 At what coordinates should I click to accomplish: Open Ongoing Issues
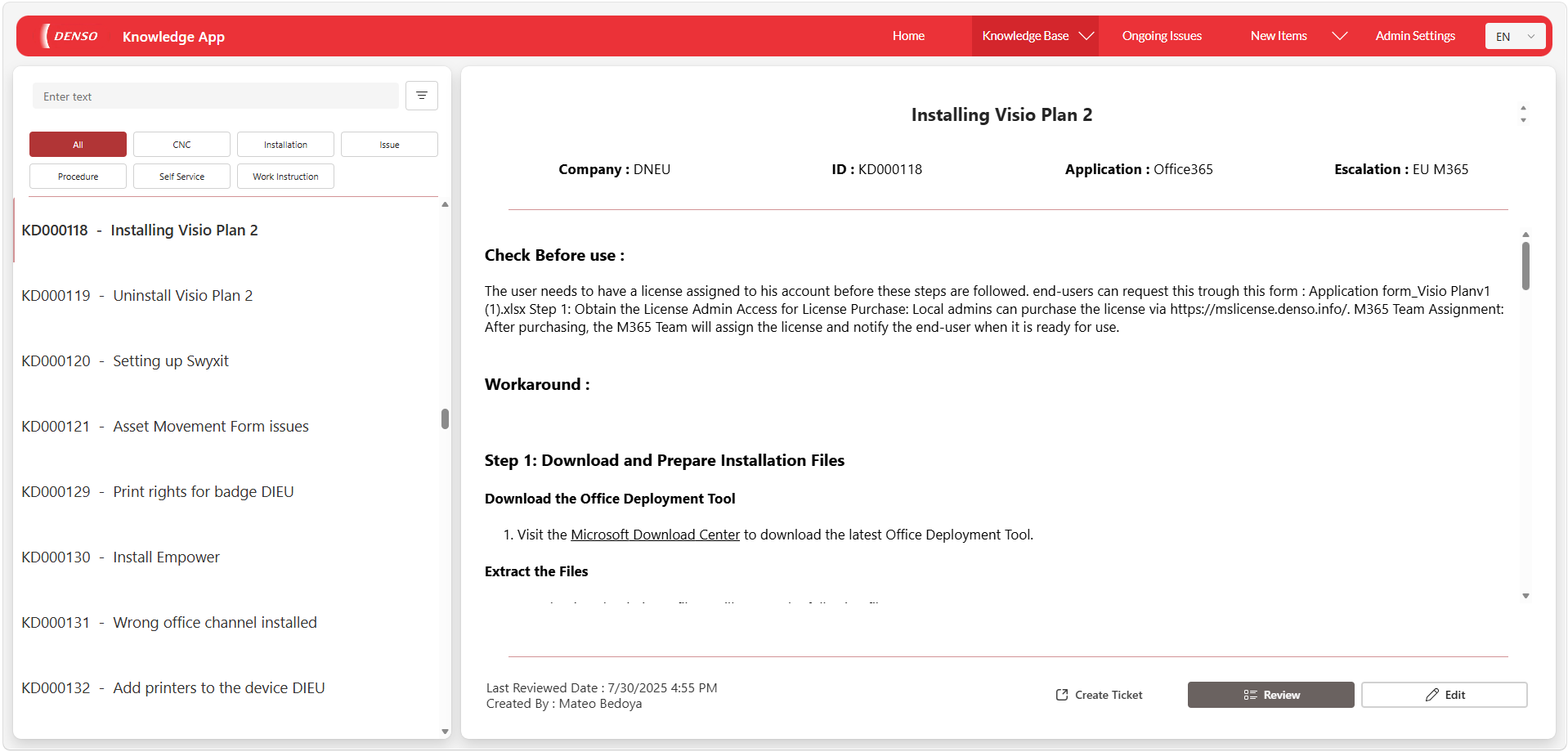point(1162,36)
